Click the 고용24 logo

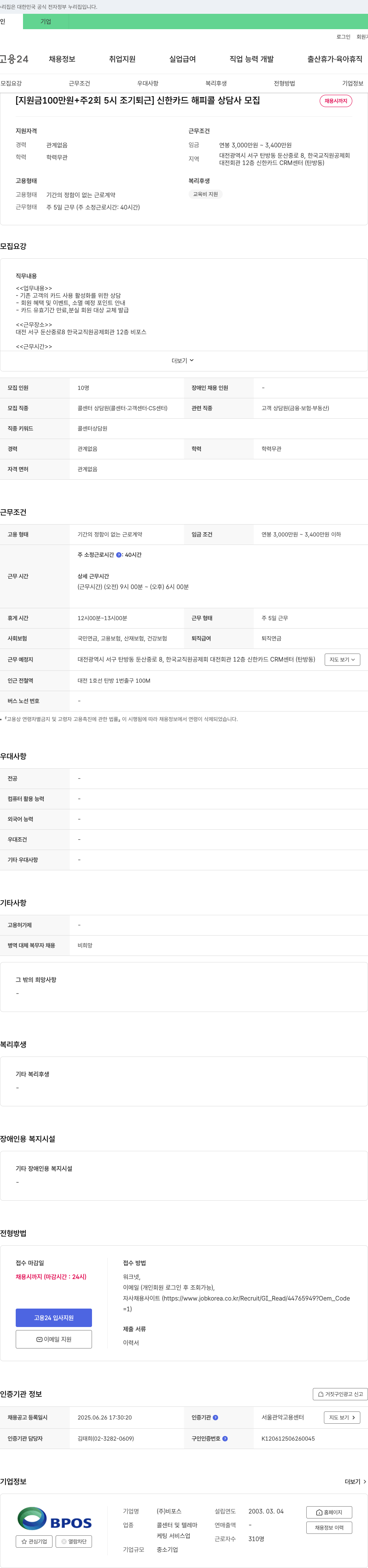[14, 59]
